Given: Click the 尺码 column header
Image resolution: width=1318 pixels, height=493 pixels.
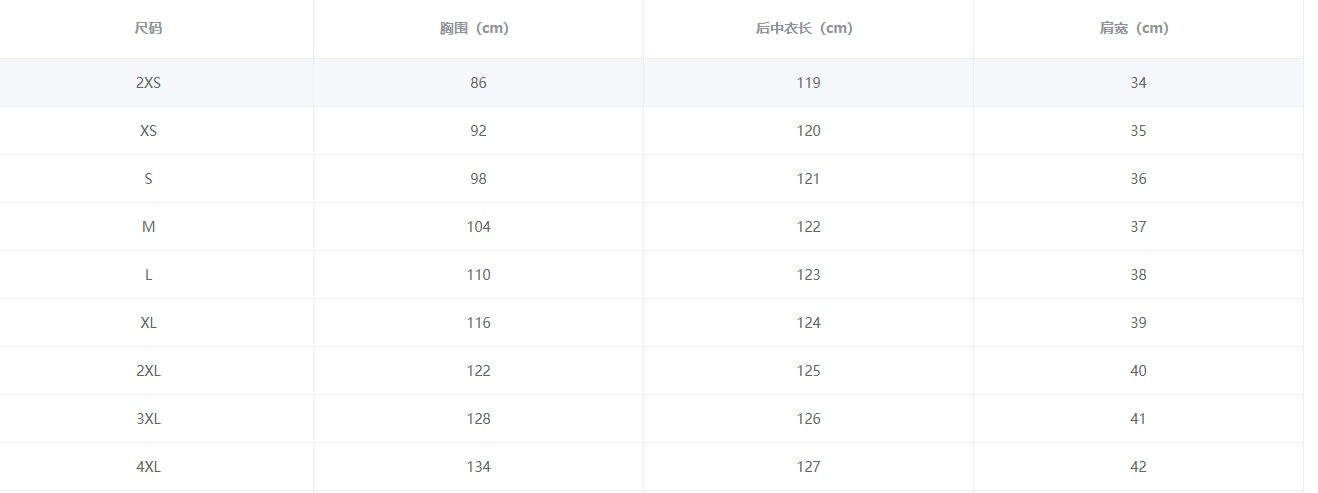Looking at the screenshot, I should [x=148, y=28].
